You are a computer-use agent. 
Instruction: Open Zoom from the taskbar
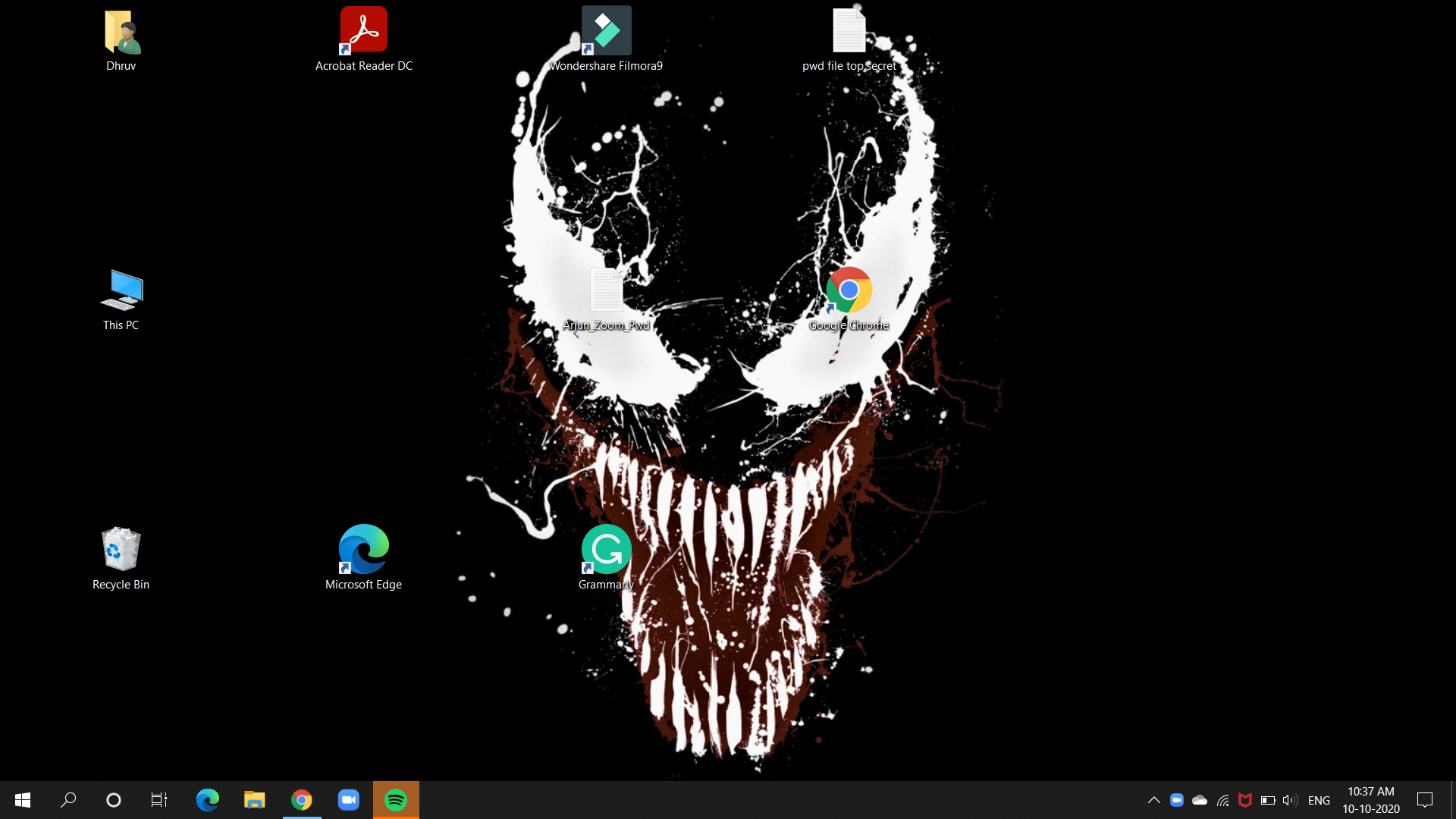pyautogui.click(x=349, y=800)
